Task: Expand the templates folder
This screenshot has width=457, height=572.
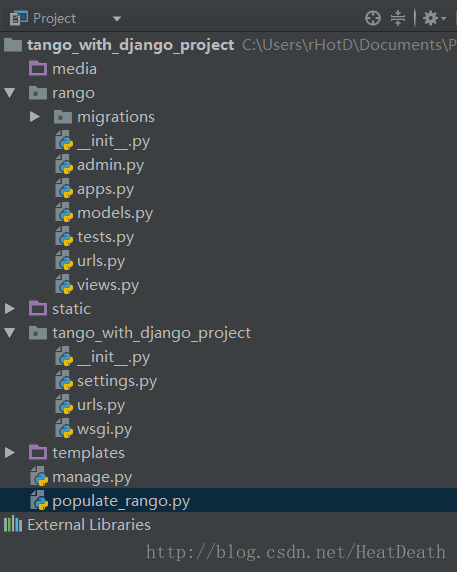Action: pyautogui.click(x=10, y=453)
